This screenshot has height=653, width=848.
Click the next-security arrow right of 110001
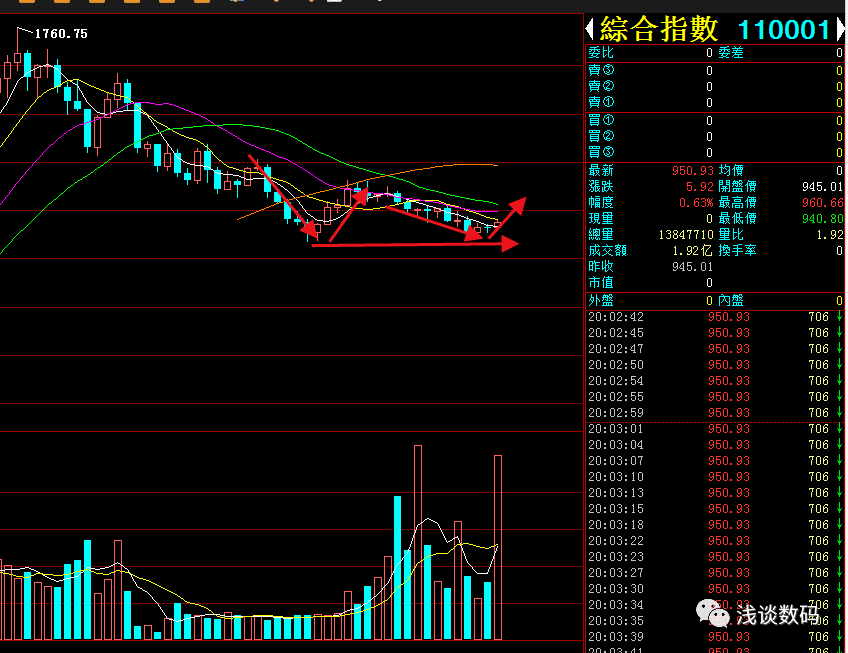(x=840, y=29)
